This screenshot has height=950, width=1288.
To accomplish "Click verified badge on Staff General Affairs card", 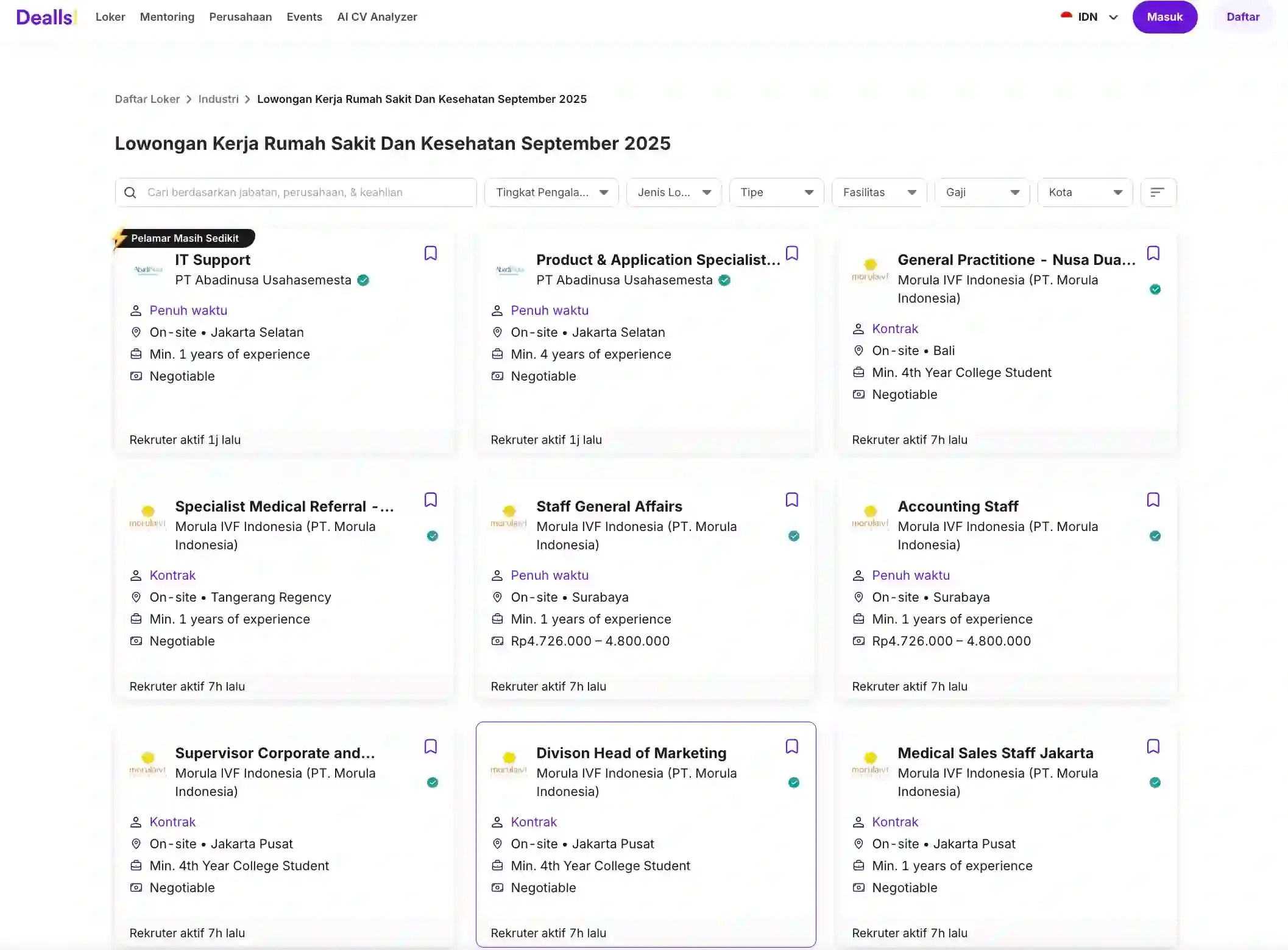I will [794, 536].
